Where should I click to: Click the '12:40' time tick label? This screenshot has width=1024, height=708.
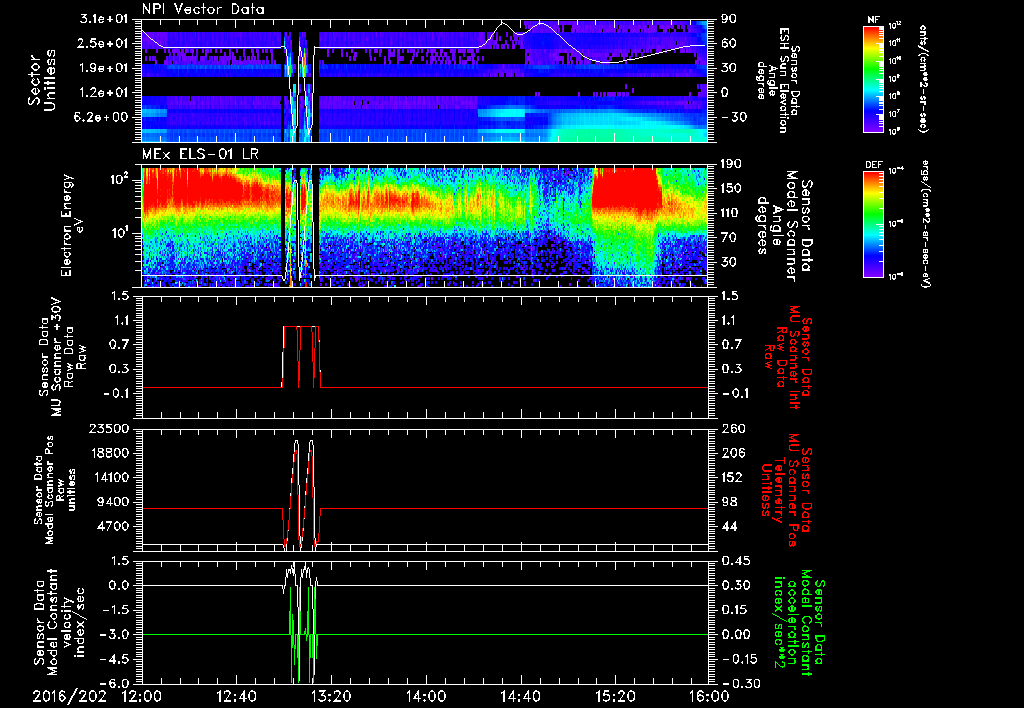click(236, 696)
